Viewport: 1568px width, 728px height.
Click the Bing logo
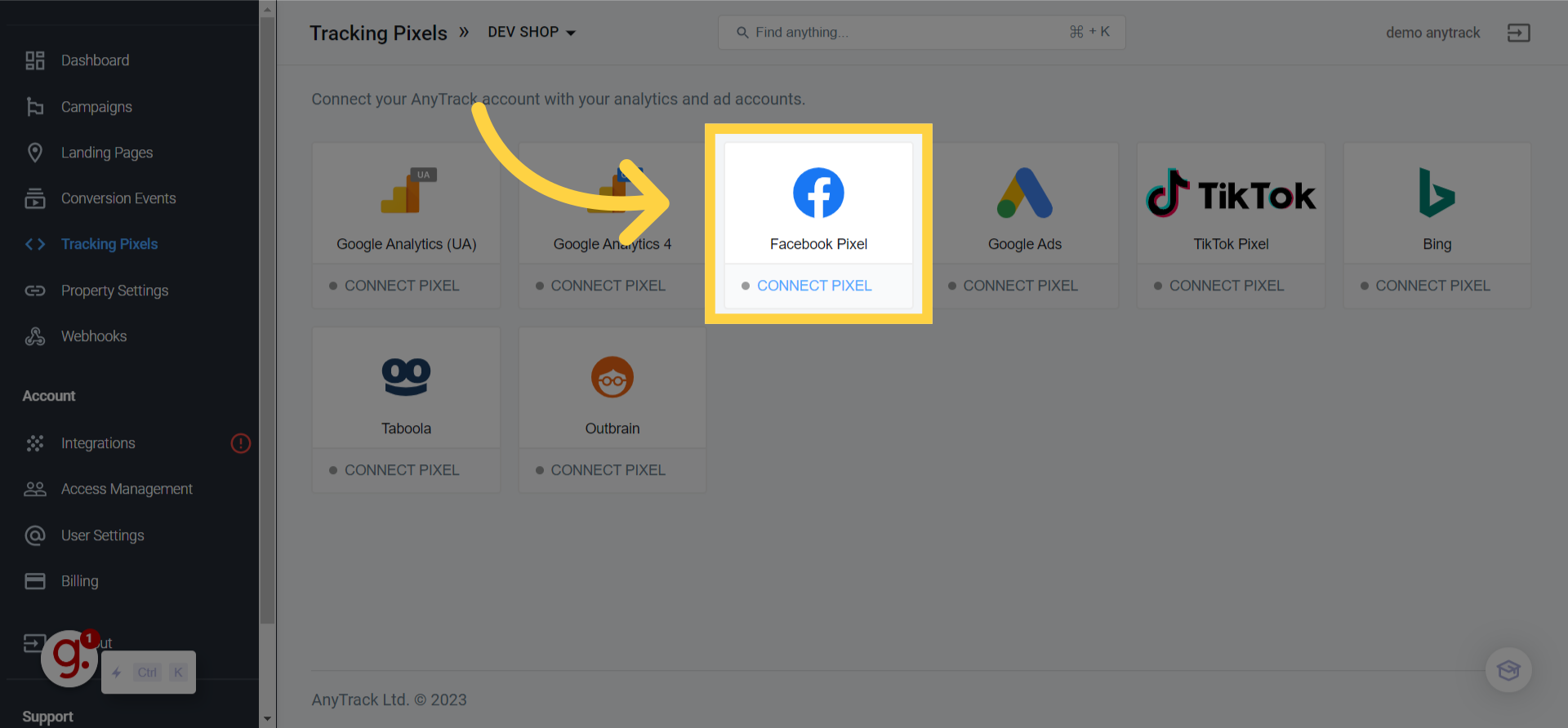pyautogui.click(x=1437, y=193)
